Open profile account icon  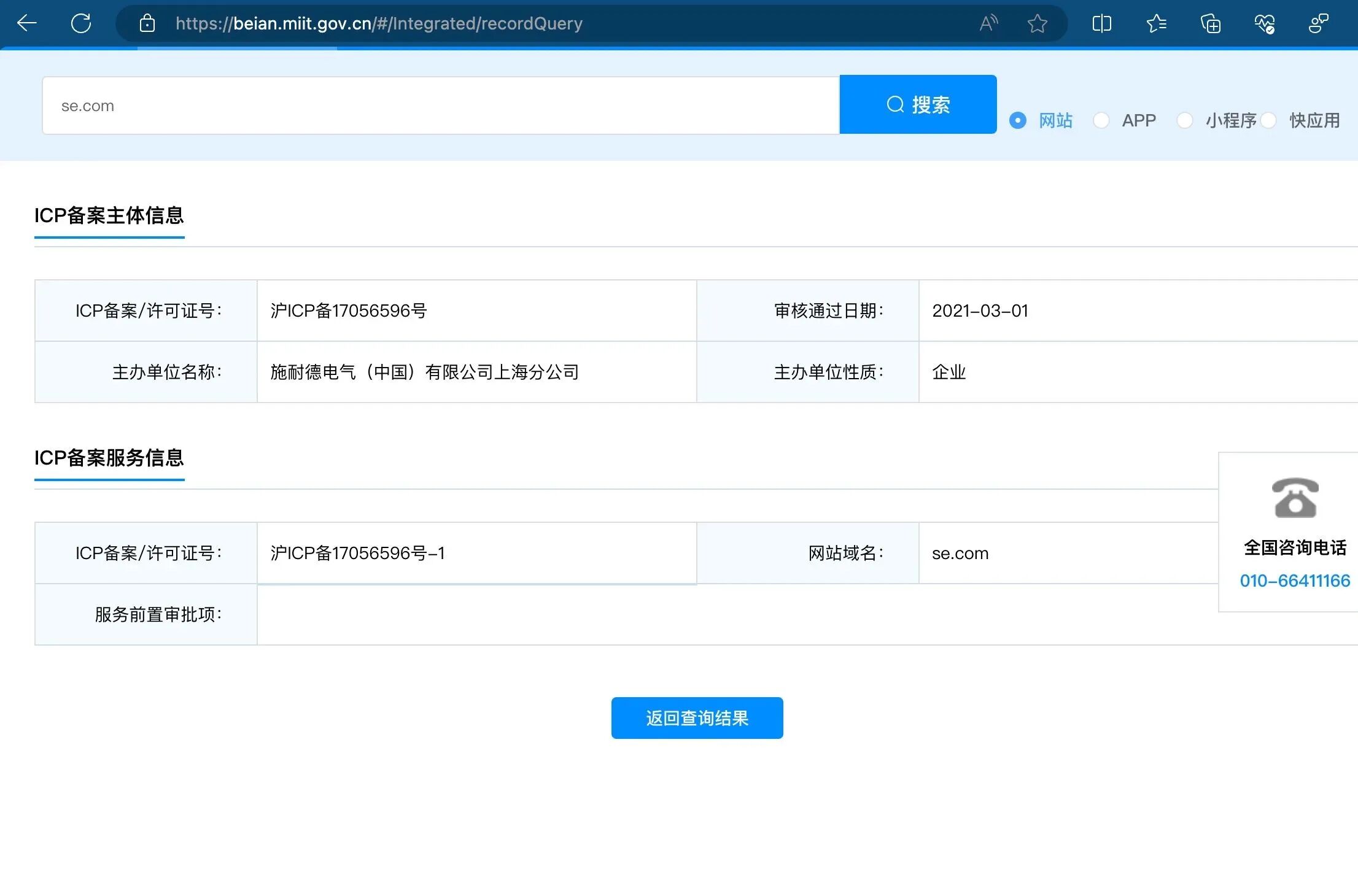(1318, 23)
